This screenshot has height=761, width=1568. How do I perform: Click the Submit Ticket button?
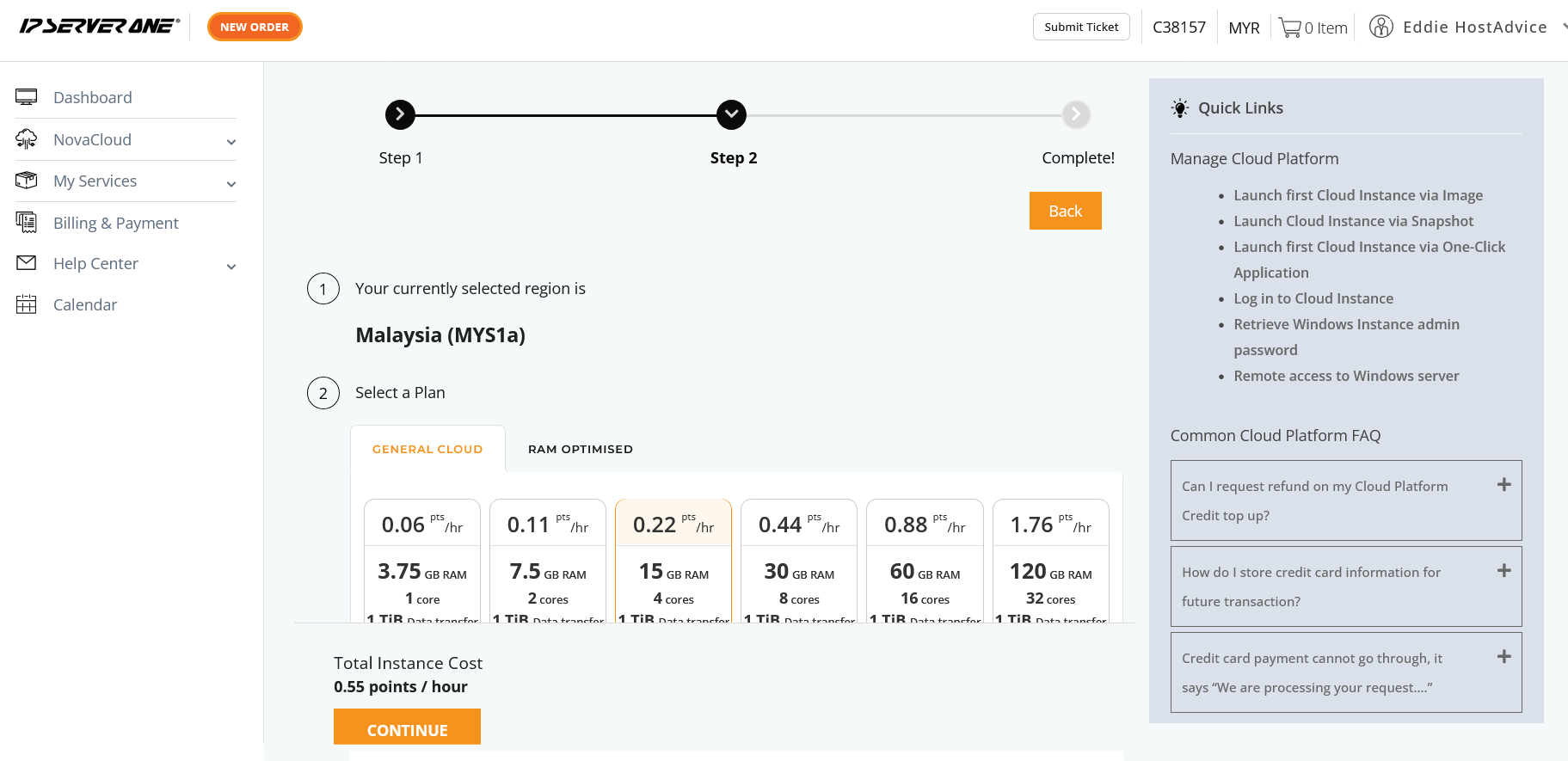coord(1081,27)
